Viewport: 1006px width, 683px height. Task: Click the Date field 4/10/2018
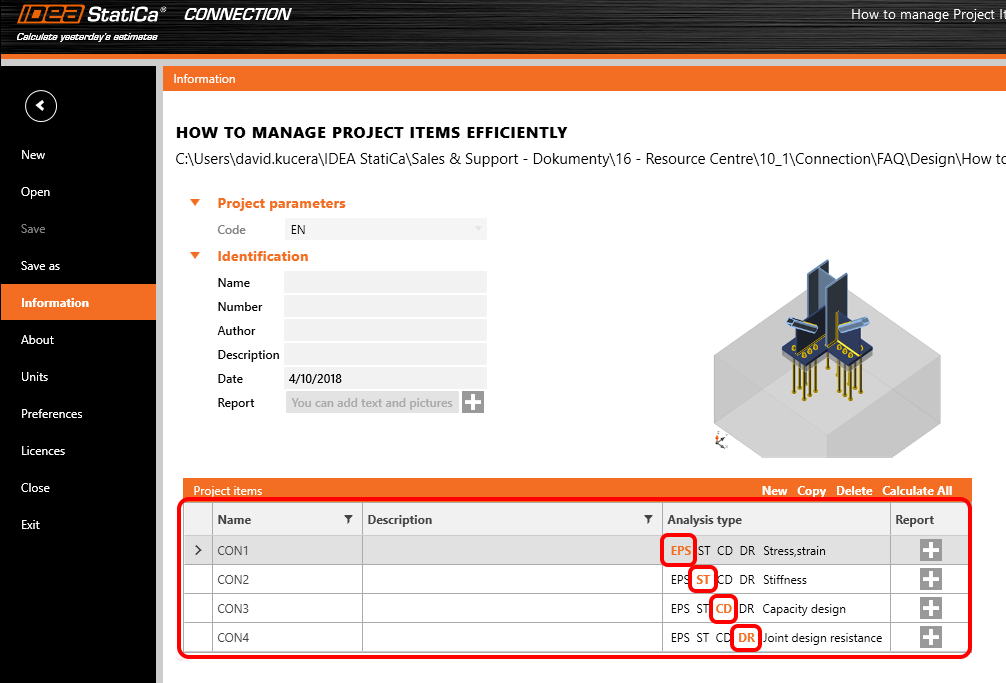pyautogui.click(x=386, y=378)
